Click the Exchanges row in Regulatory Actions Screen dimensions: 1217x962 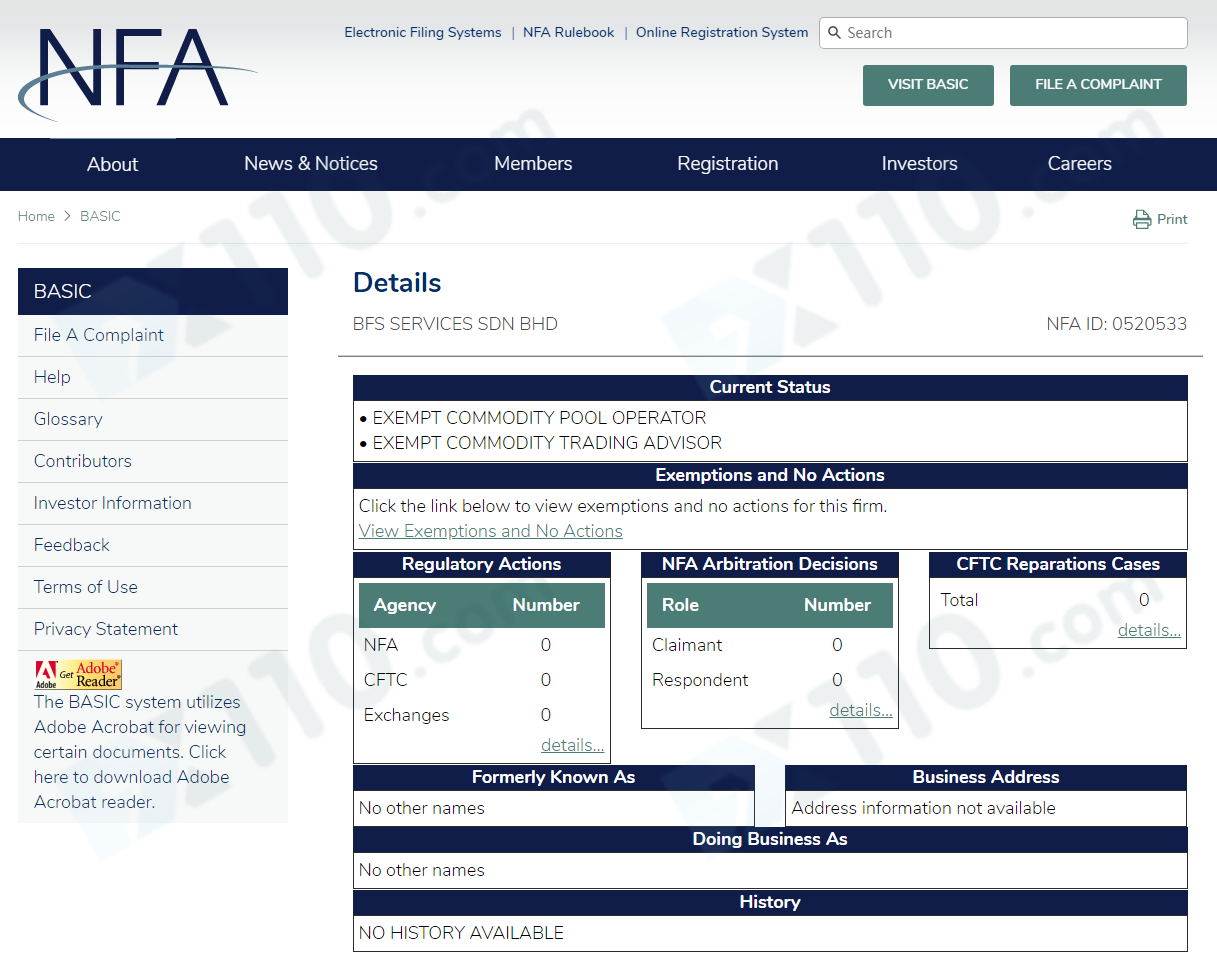pos(482,716)
